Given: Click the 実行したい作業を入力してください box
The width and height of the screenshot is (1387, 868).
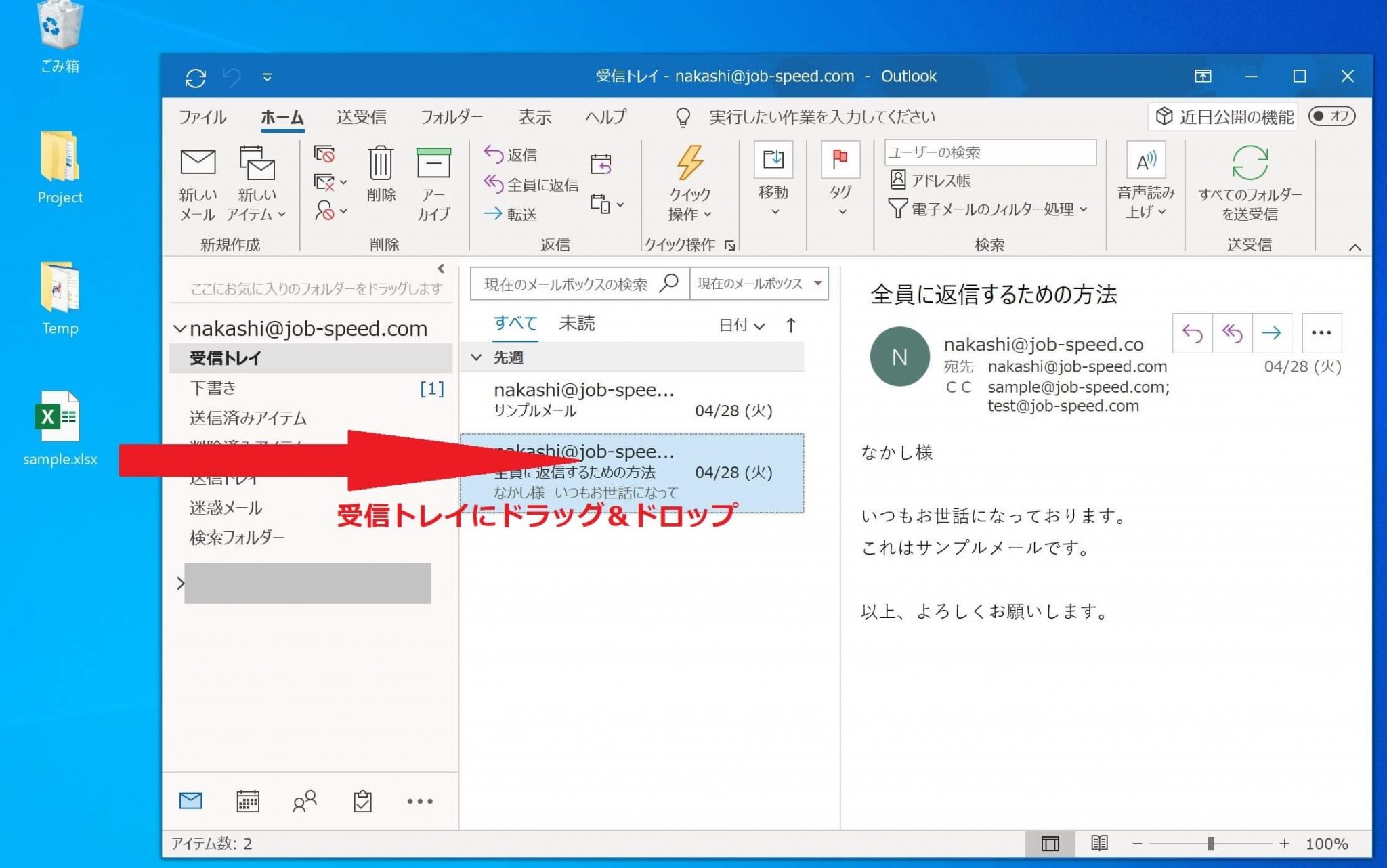Looking at the screenshot, I should pos(821,117).
